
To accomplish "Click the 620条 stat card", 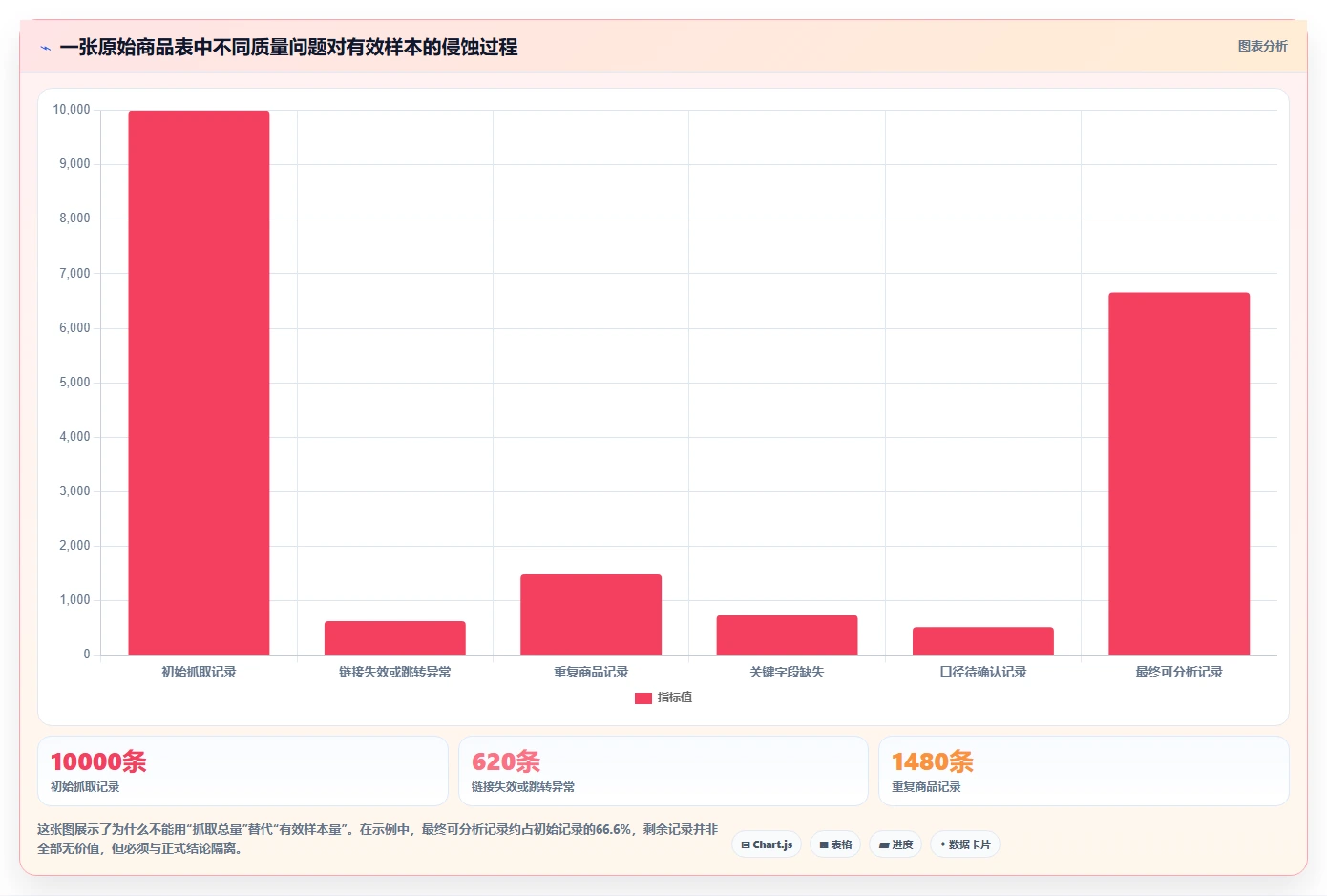I will click(663, 771).
